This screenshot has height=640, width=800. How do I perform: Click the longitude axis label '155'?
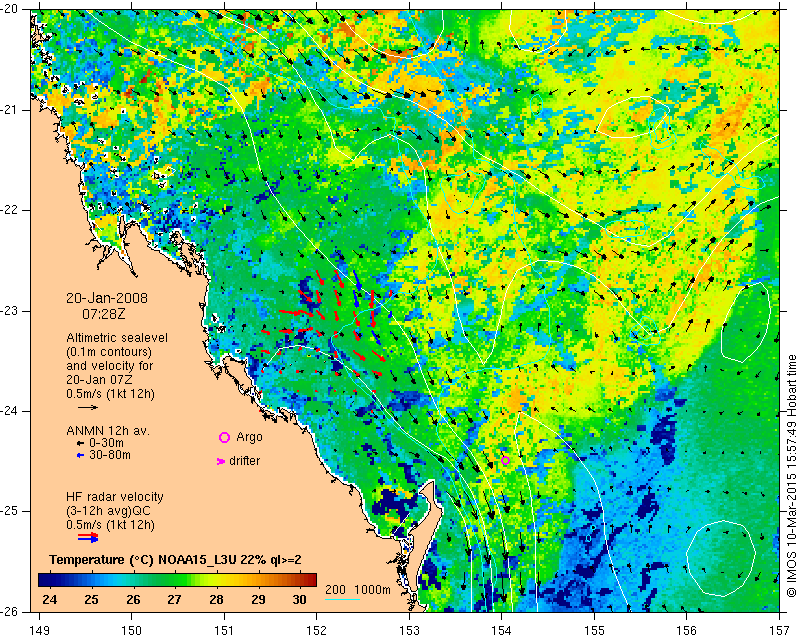[x=594, y=631]
